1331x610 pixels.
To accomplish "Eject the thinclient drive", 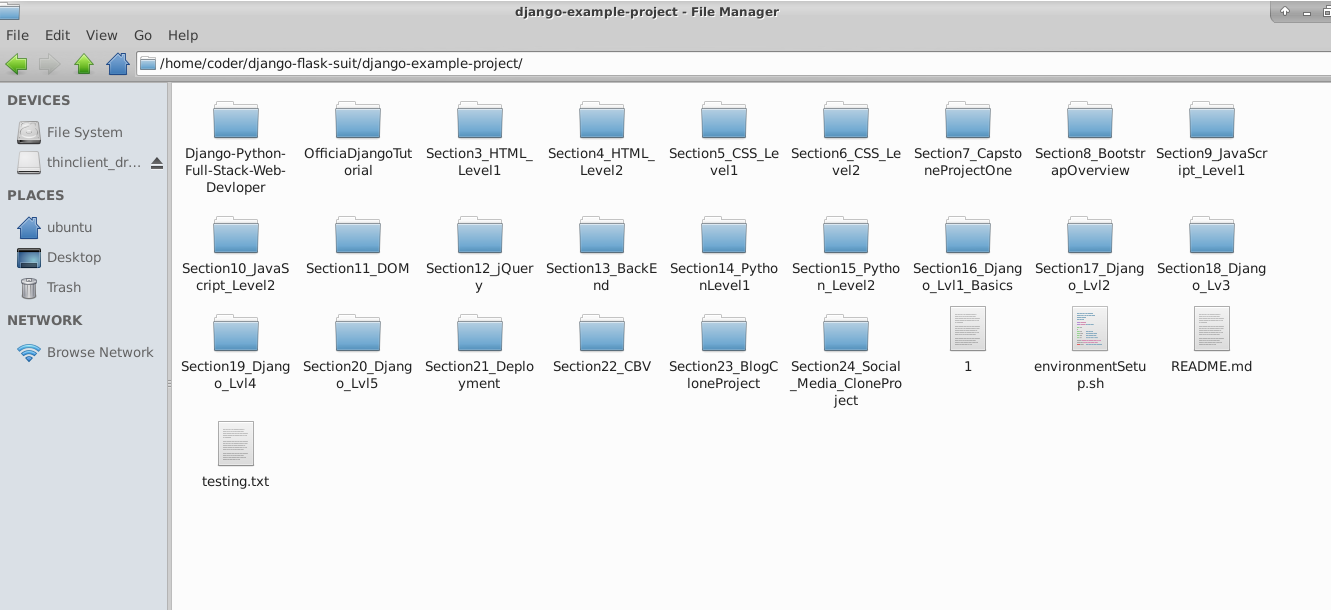I will point(157,163).
